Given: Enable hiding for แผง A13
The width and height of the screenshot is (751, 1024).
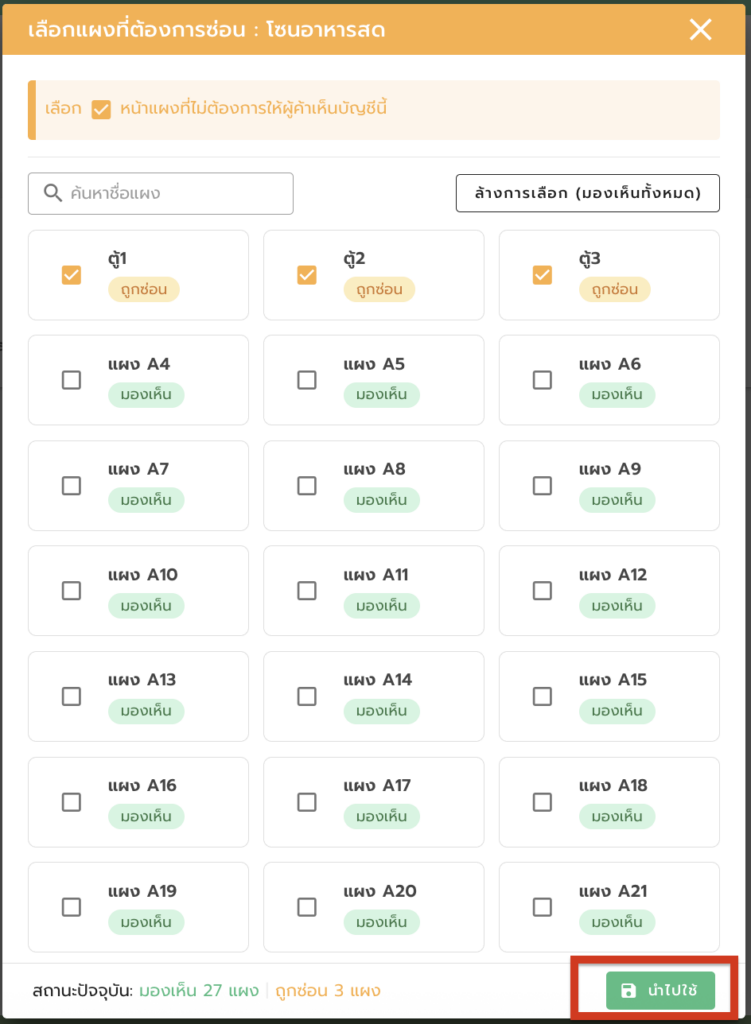Looking at the screenshot, I should coord(71,696).
